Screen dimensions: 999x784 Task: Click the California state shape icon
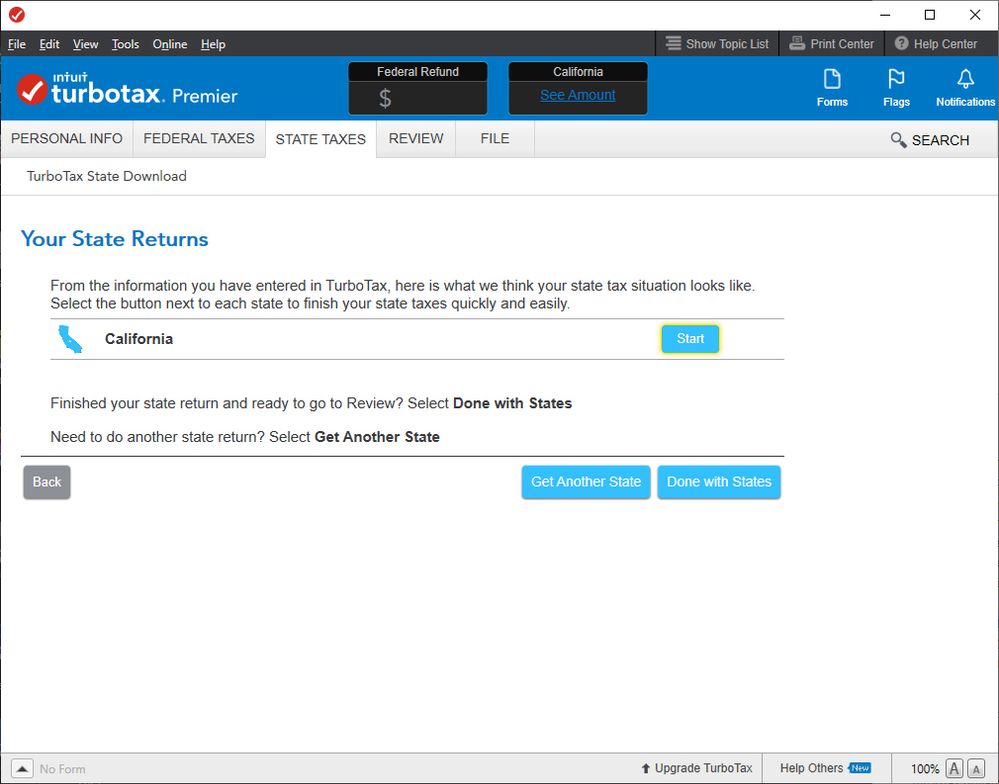coord(70,339)
